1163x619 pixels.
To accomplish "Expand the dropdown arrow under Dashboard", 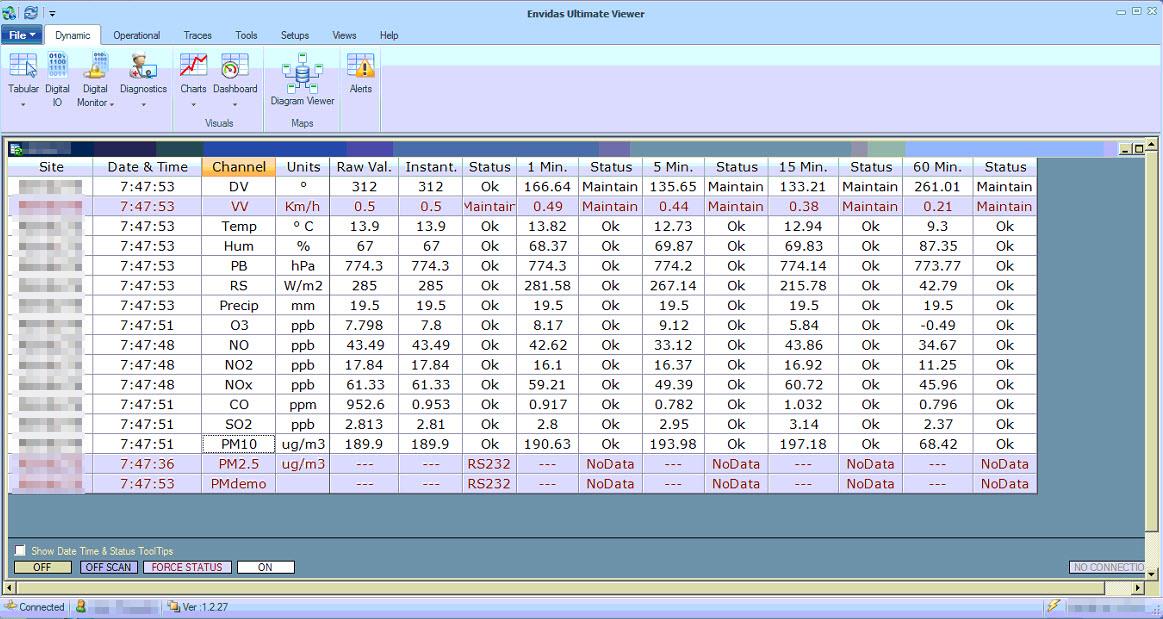I will [x=235, y=104].
